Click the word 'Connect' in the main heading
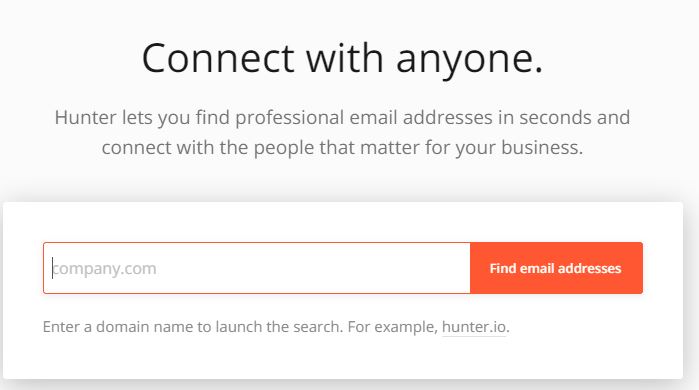Screen dimensions: 699x390 (218, 58)
